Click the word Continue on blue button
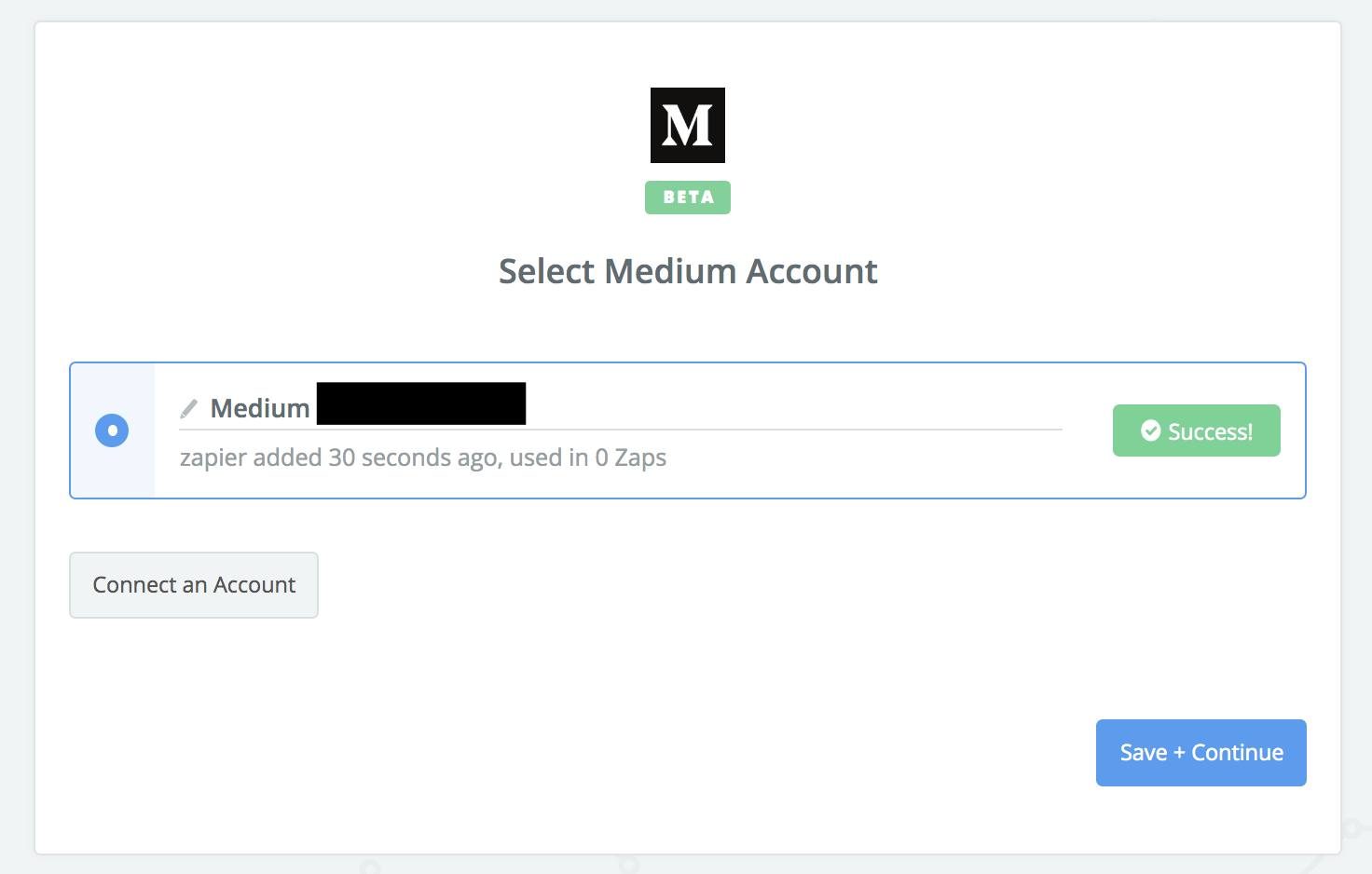Screen dimensions: 1372x874 pyautogui.click(x=1237, y=753)
